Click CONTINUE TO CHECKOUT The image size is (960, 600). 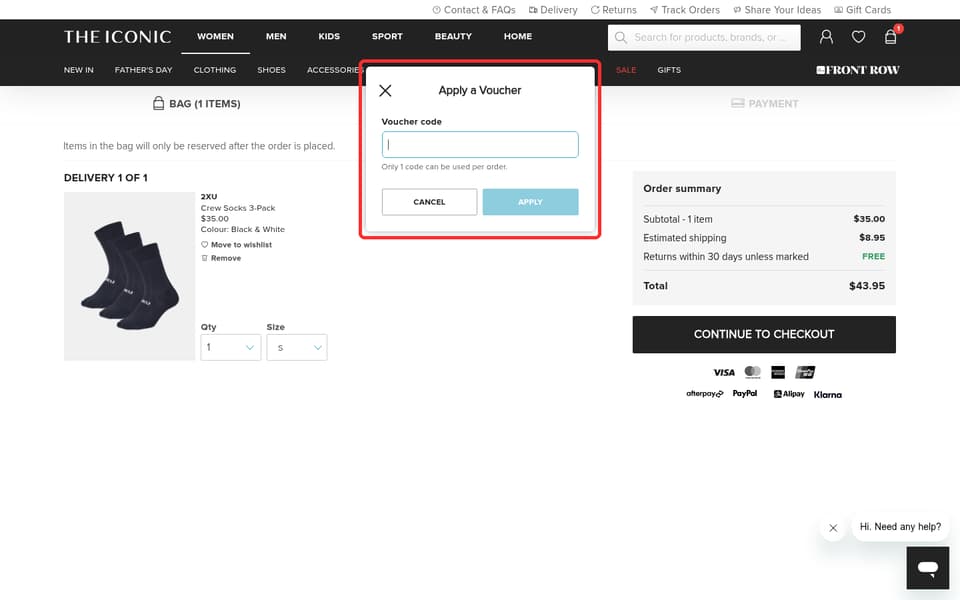click(764, 334)
